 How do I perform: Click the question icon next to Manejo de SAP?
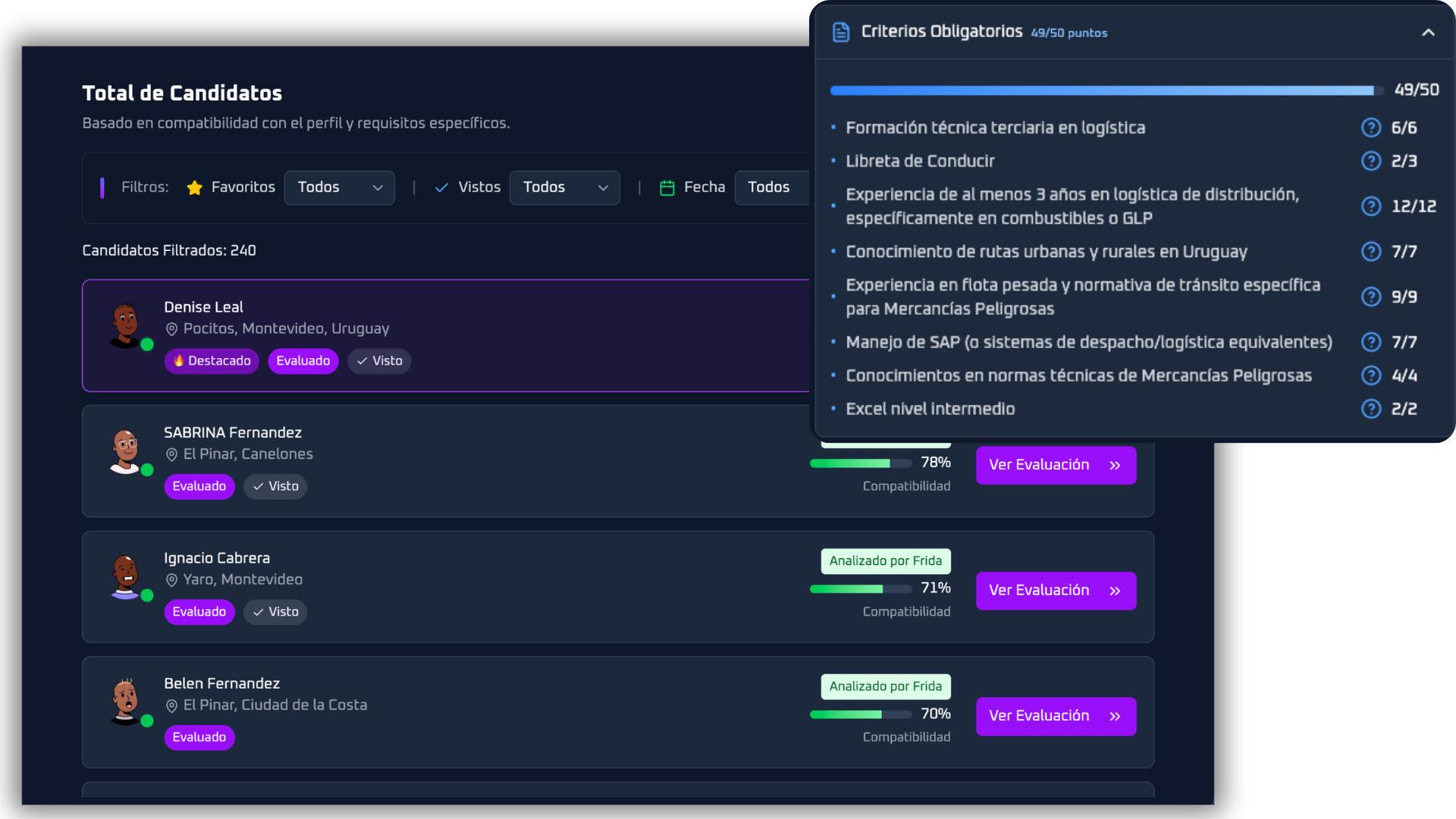coord(1371,342)
